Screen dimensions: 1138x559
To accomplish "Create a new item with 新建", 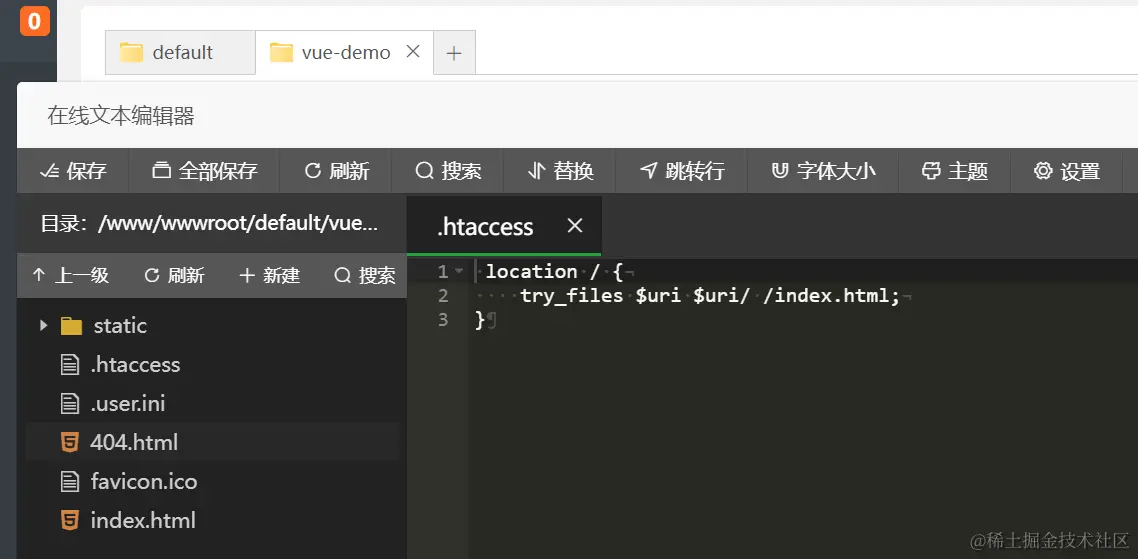I will (269, 275).
